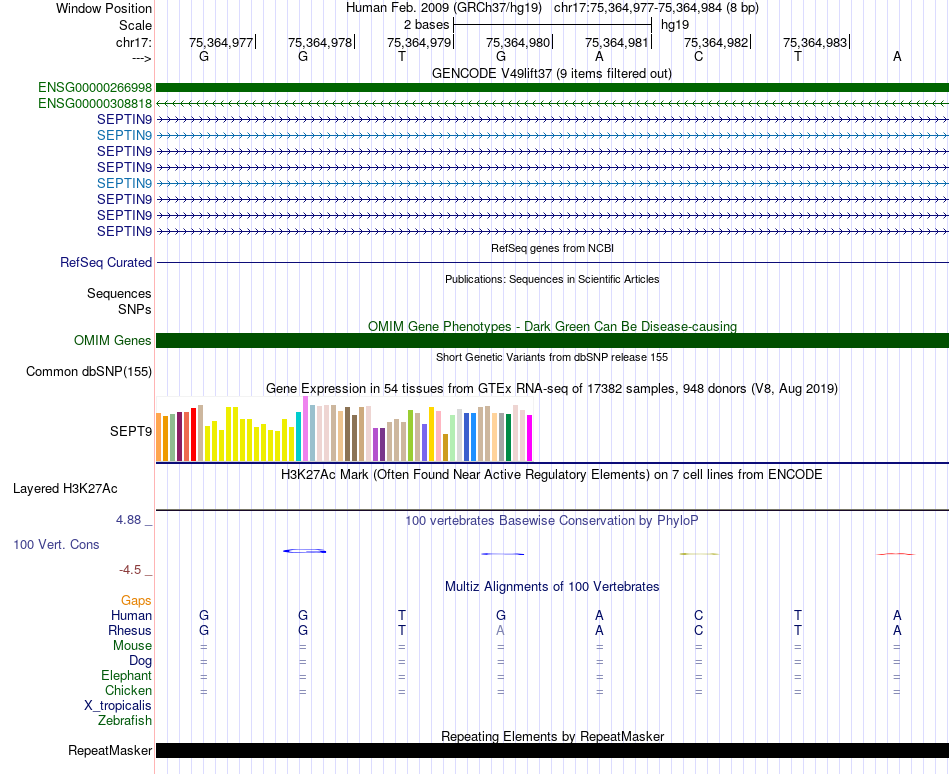The image size is (950, 774).
Task: Click the H3K27Ac Mark track title
Action: [x=552, y=474]
